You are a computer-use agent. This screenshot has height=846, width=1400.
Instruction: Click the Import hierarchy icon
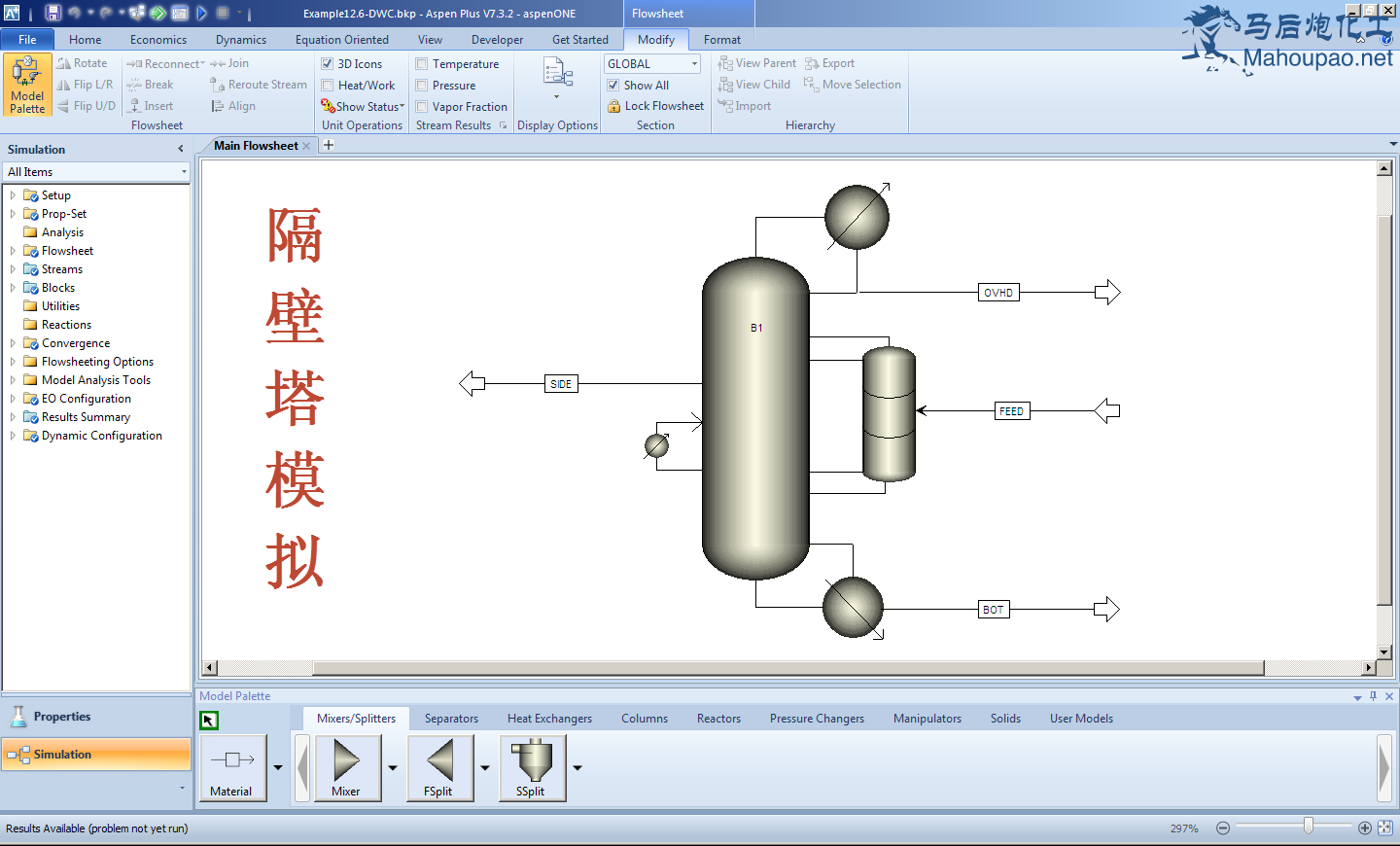[x=725, y=106]
